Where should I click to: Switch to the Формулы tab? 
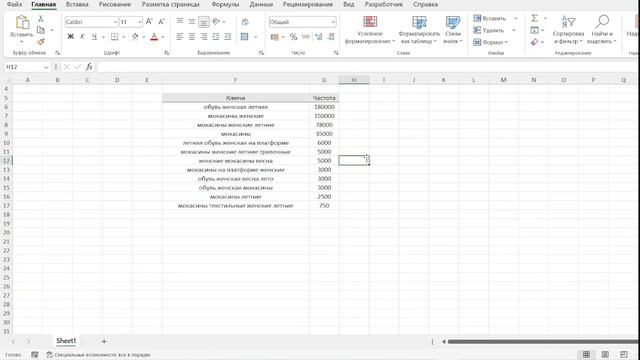225,4
